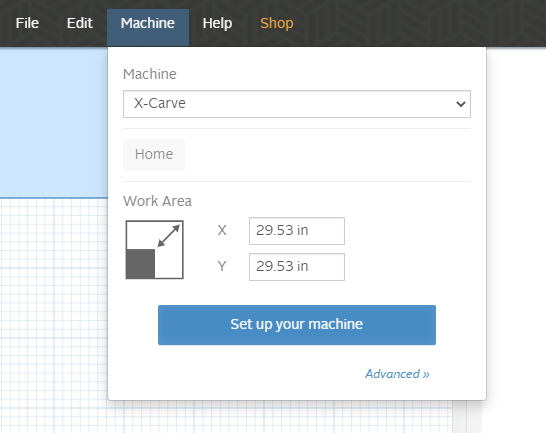
Task: Click the diagonal resize arrow in the work area icon
Action: (169, 236)
